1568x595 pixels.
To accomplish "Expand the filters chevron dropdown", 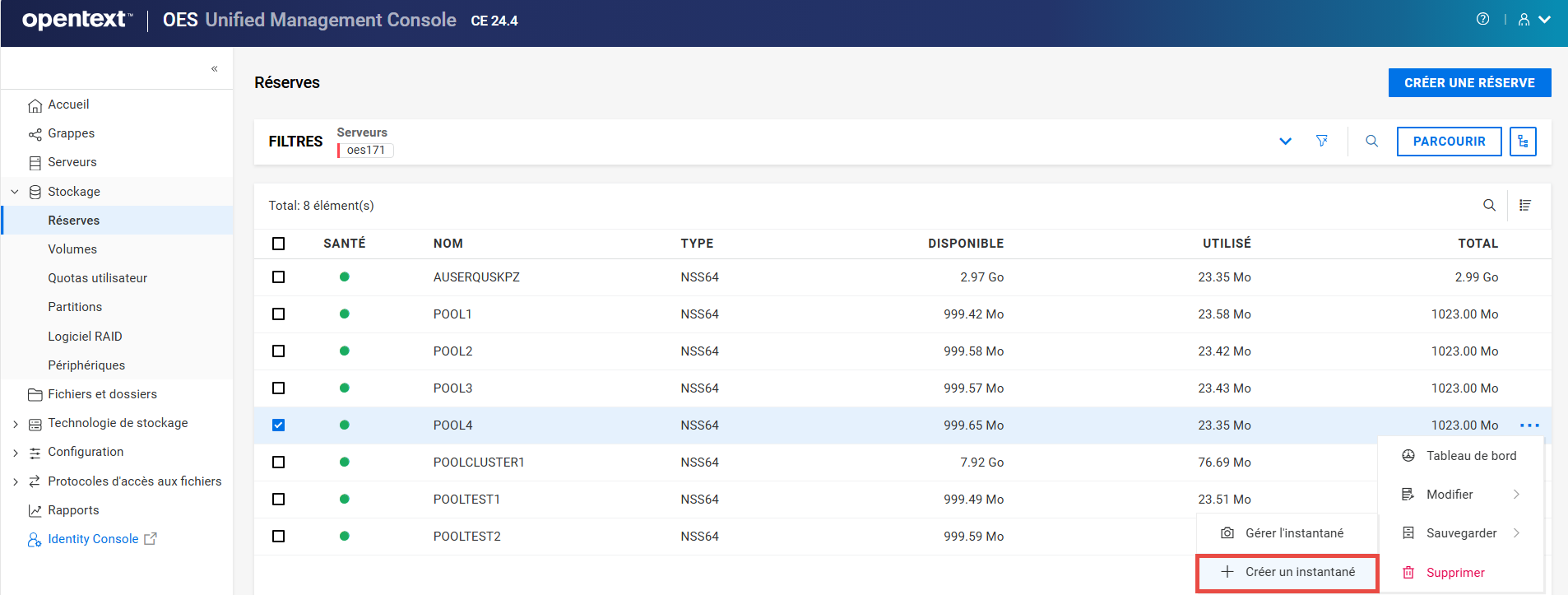I will 1285,141.
